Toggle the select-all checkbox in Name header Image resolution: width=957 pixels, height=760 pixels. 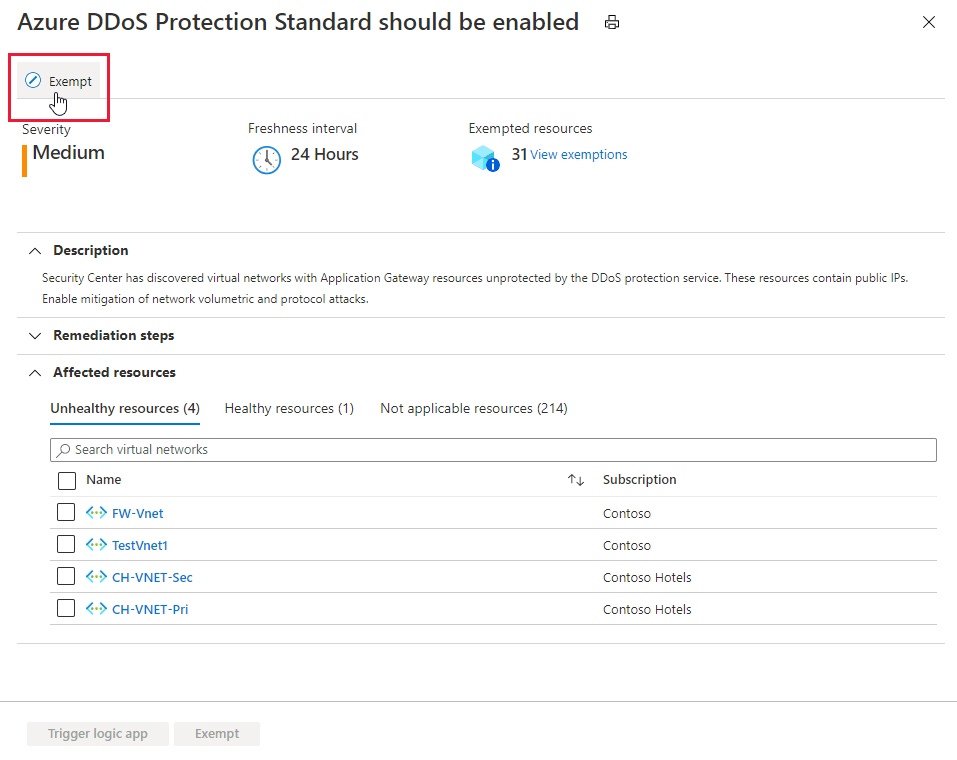point(66,480)
